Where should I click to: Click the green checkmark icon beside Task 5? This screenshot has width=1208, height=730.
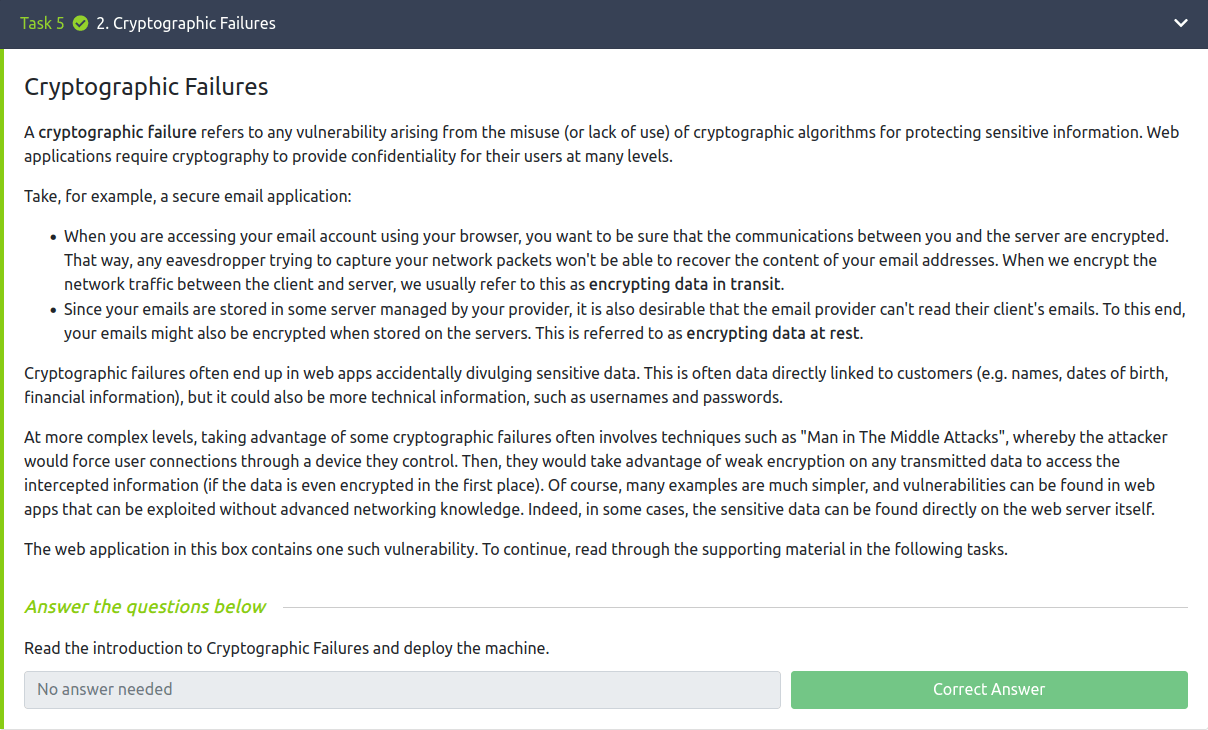[81, 23]
